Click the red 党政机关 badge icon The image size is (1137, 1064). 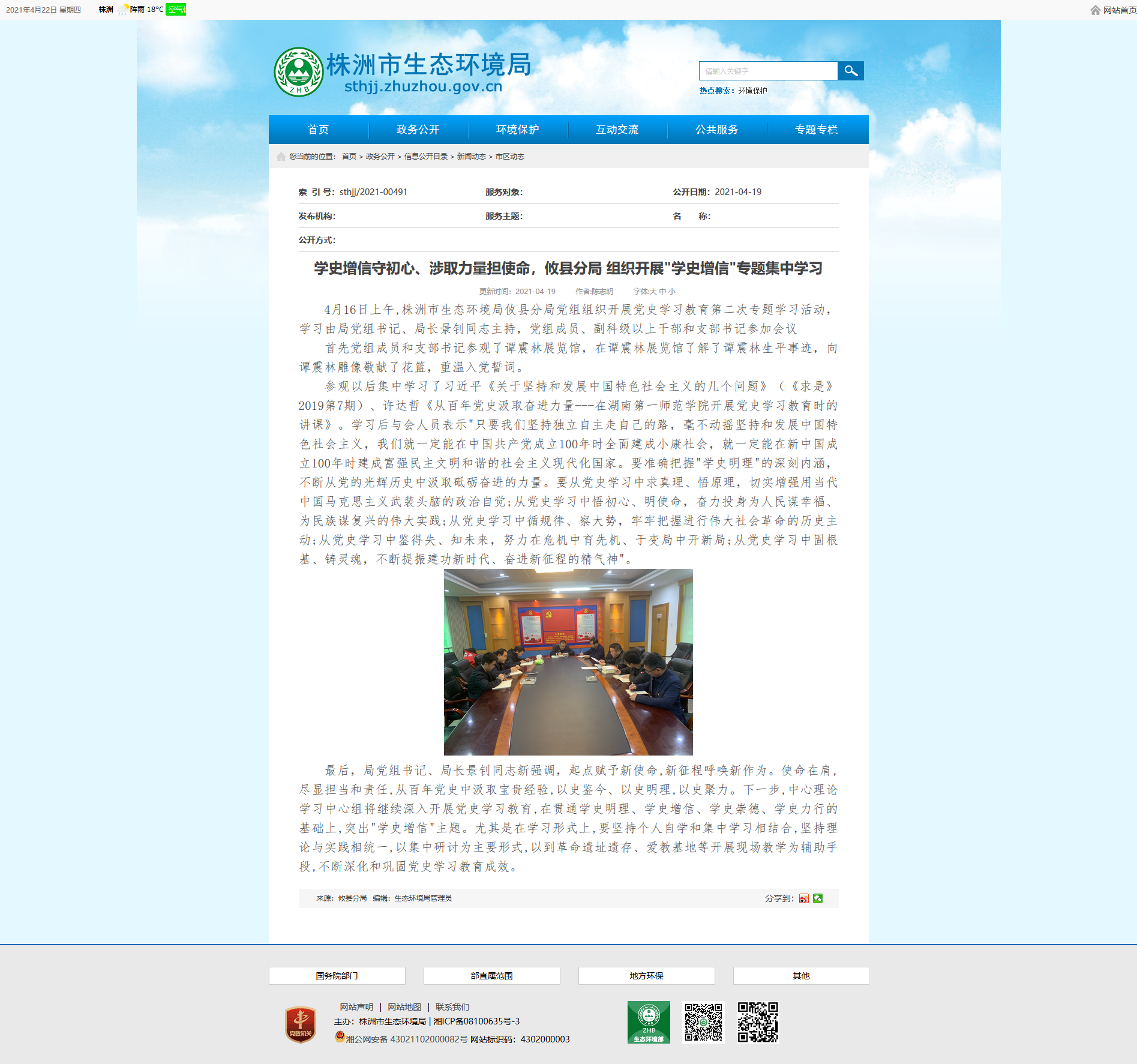(x=301, y=1024)
